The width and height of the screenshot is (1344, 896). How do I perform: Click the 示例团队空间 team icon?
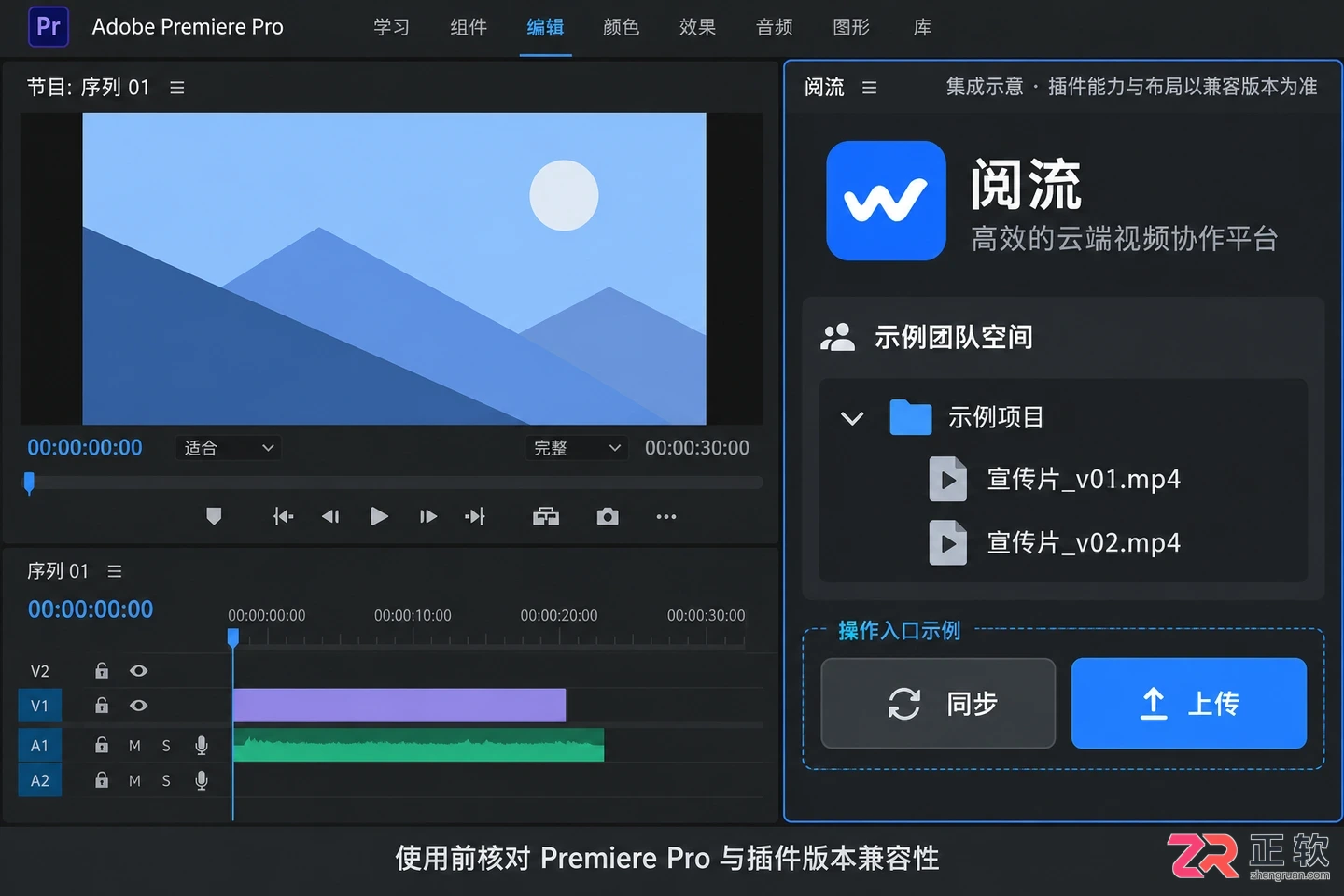coord(837,337)
